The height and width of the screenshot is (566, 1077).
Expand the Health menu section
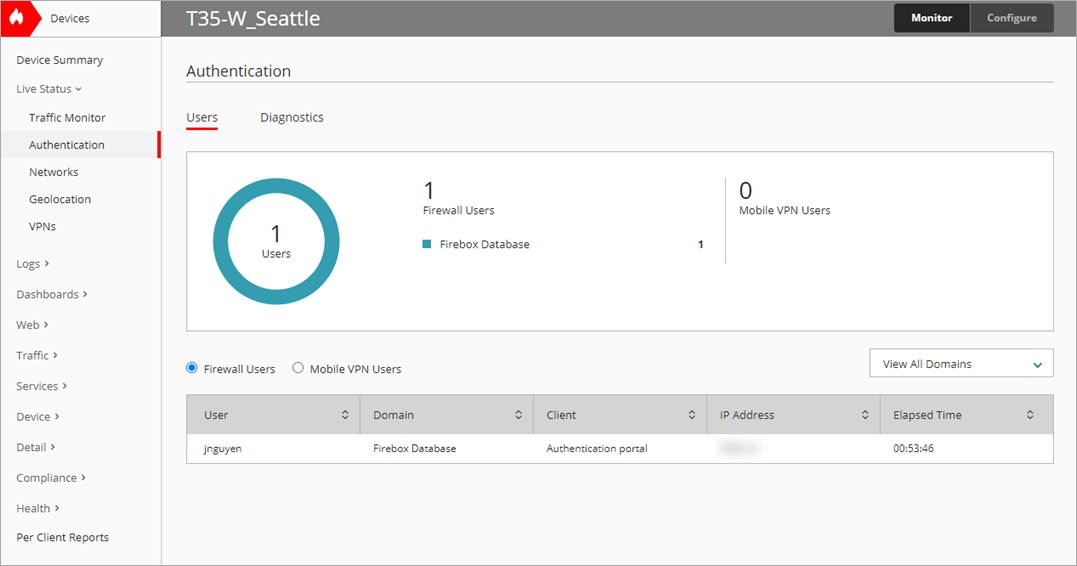(x=38, y=508)
